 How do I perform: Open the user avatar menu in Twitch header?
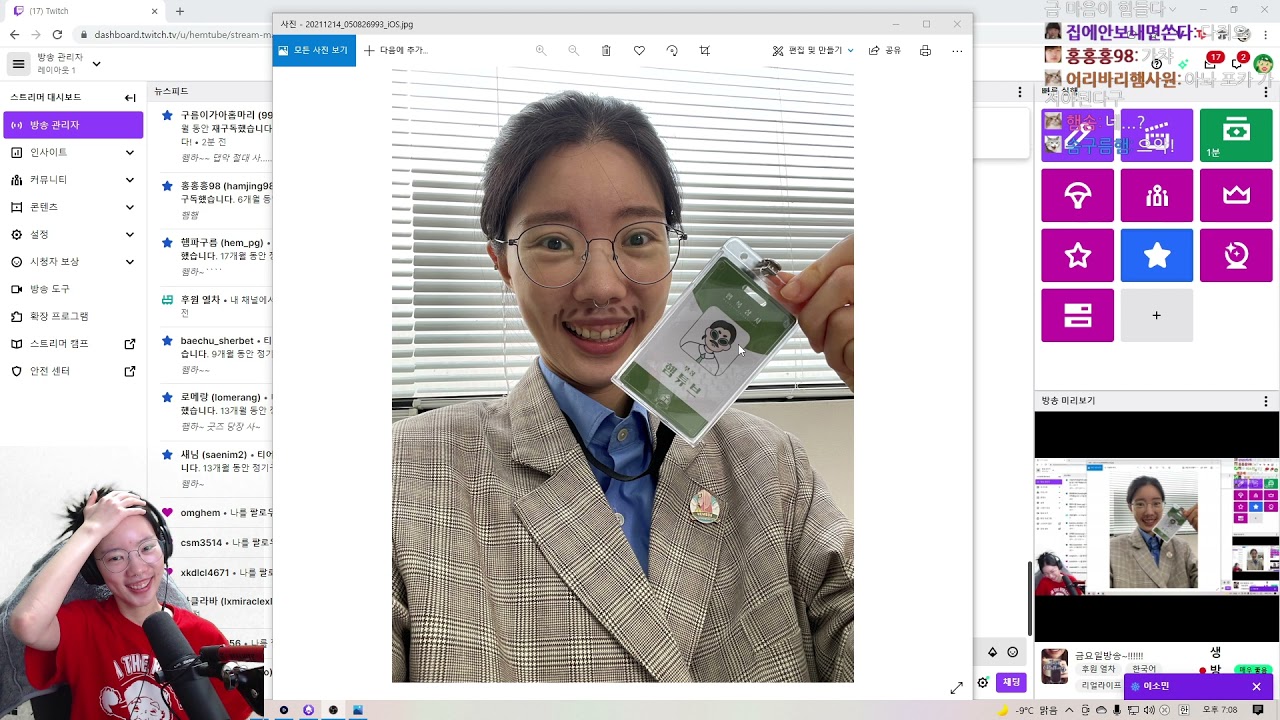coord(1263,64)
